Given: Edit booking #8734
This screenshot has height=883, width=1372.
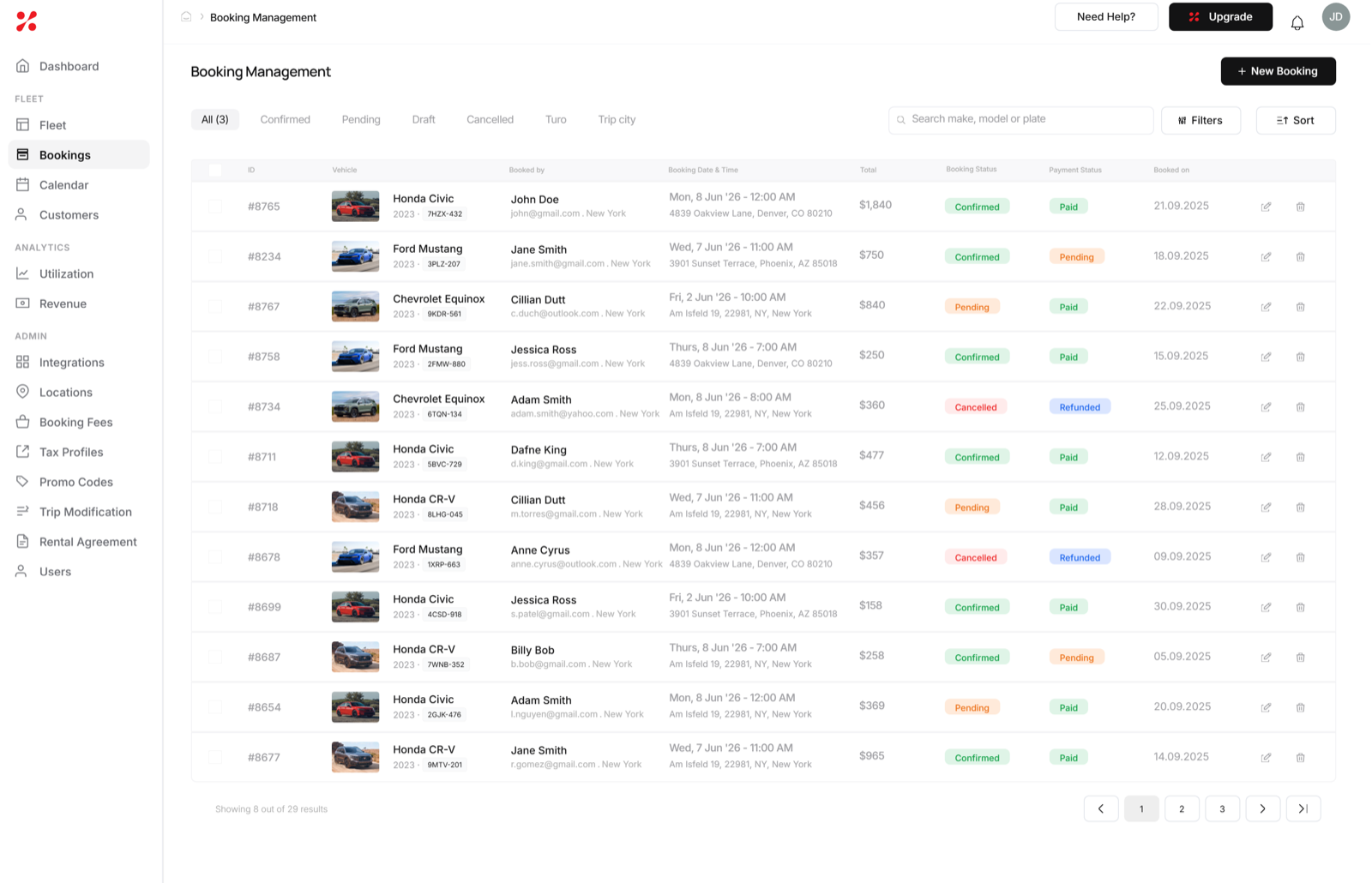Looking at the screenshot, I should [1266, 407].
